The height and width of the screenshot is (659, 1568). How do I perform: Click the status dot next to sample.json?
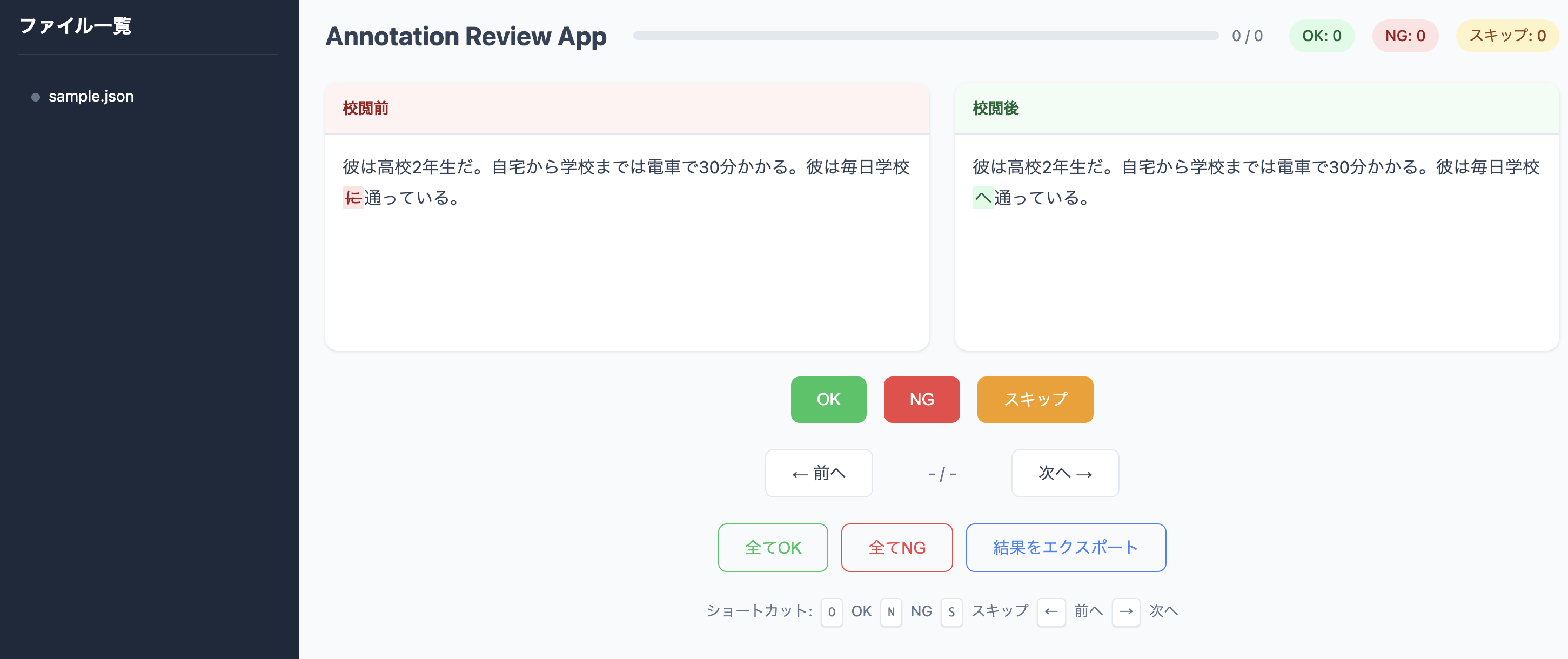pos(35,96)
